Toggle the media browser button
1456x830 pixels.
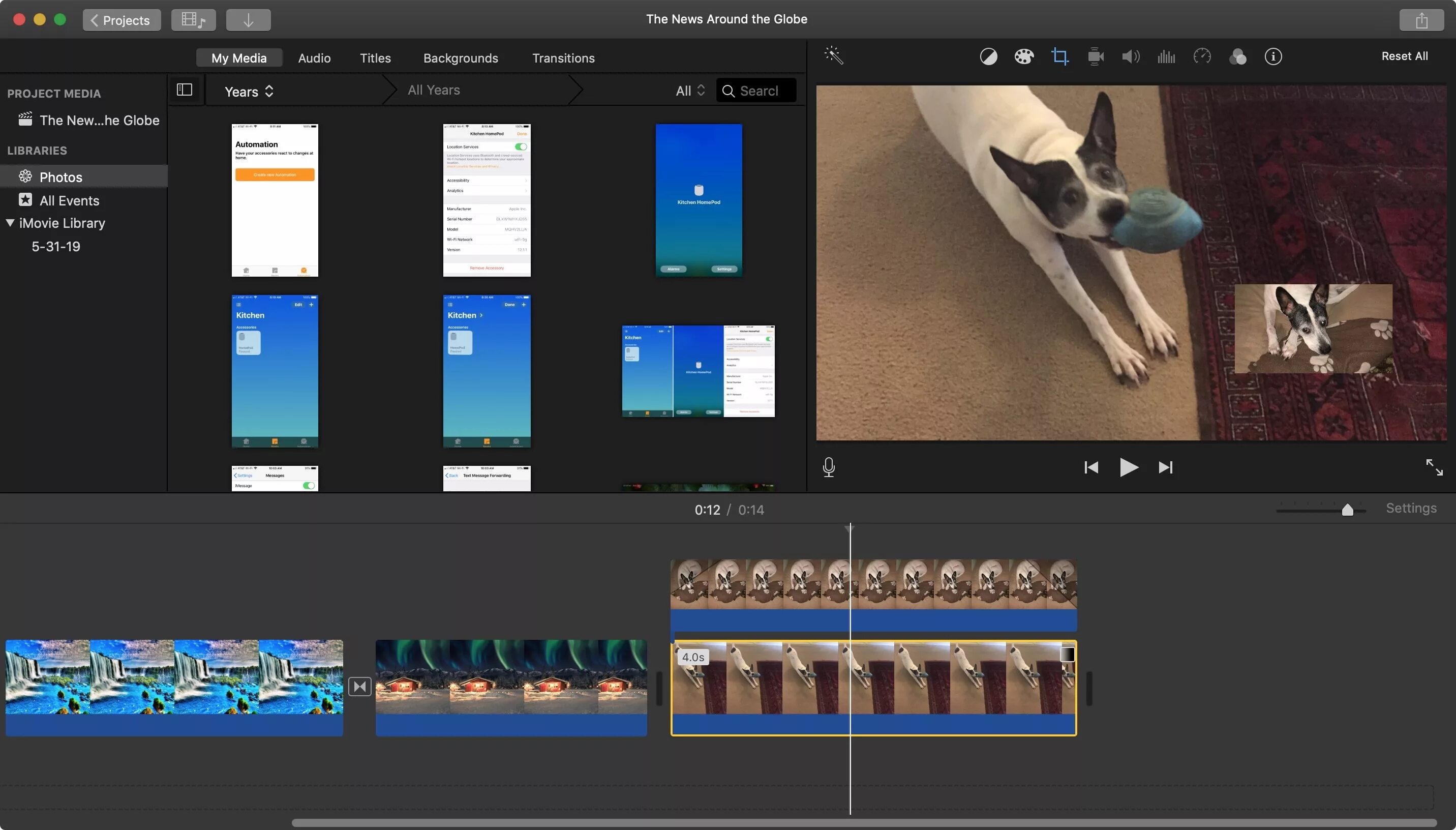(x=193, y=20)
